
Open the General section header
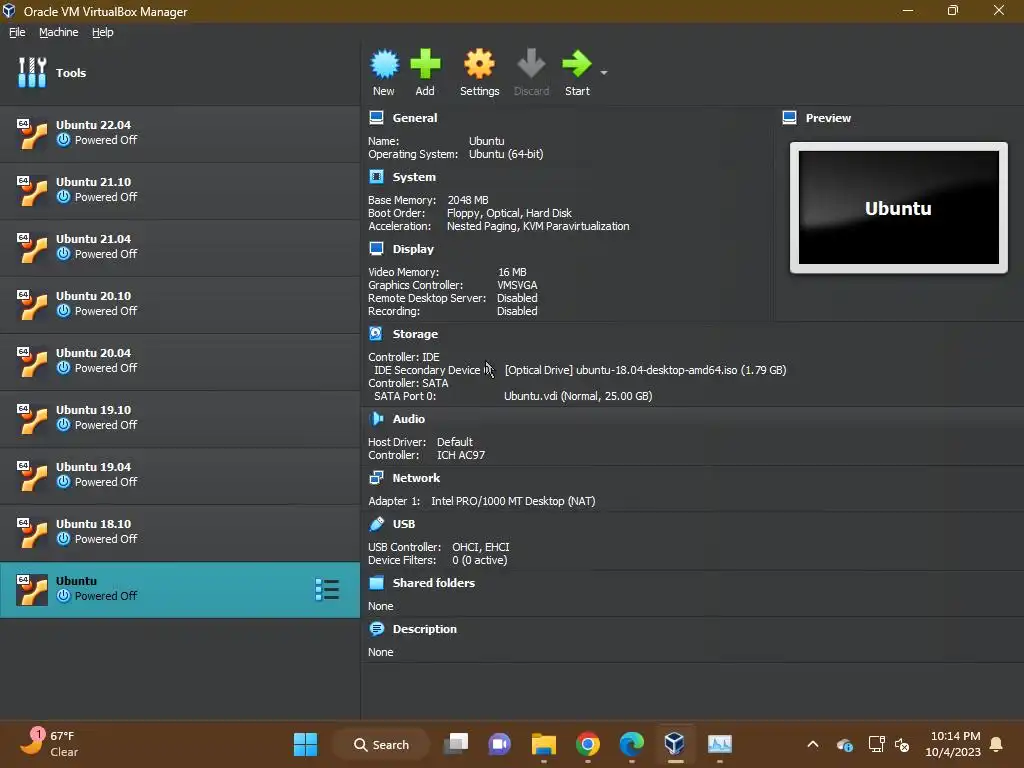coord(415,118)
